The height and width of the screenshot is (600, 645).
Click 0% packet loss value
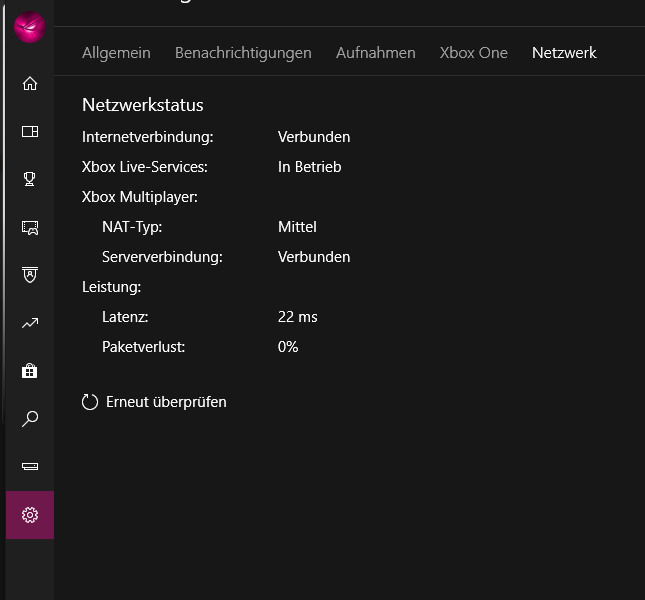coord(288,347)
